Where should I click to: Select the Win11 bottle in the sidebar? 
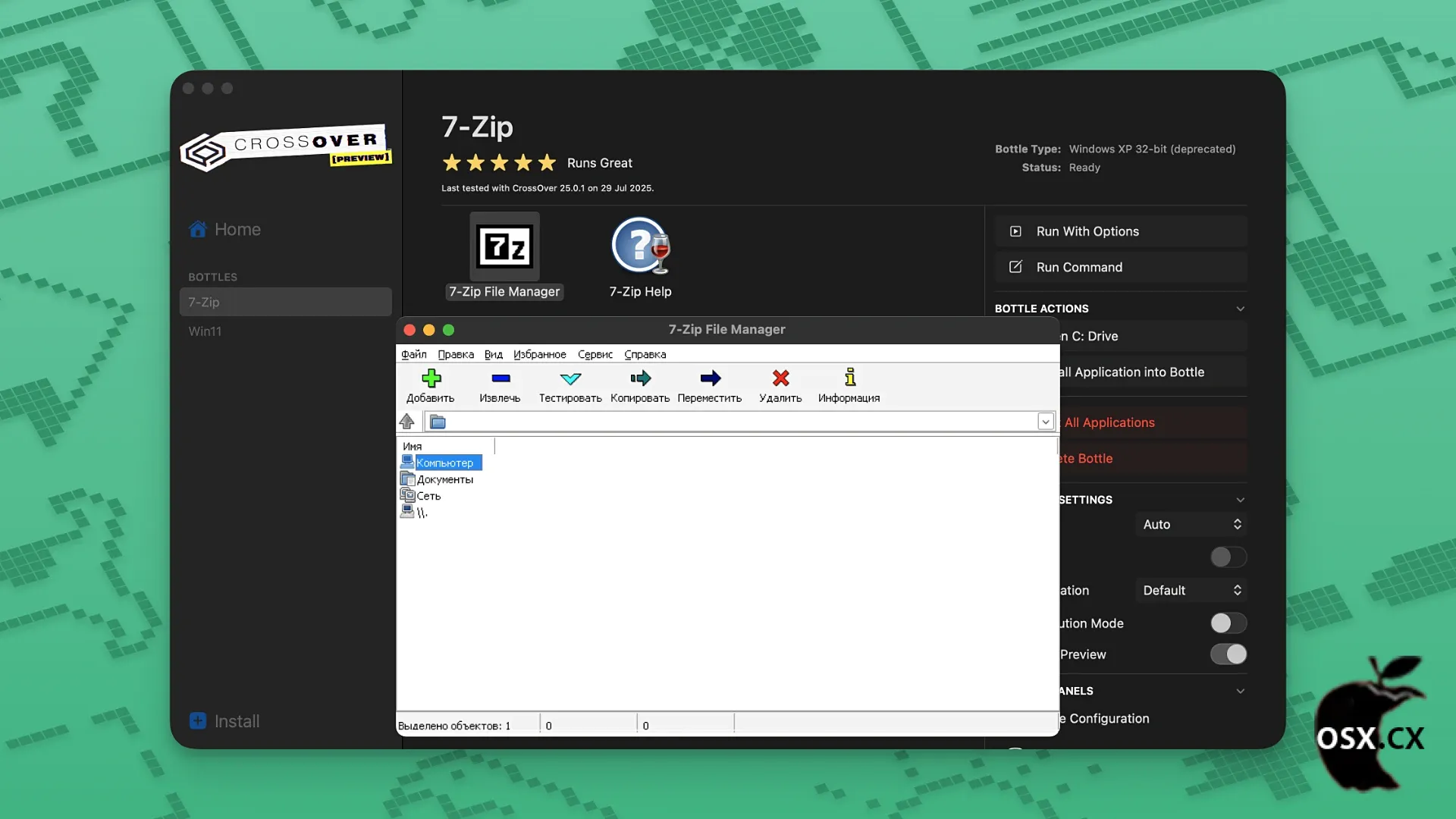tap(286, 331)
